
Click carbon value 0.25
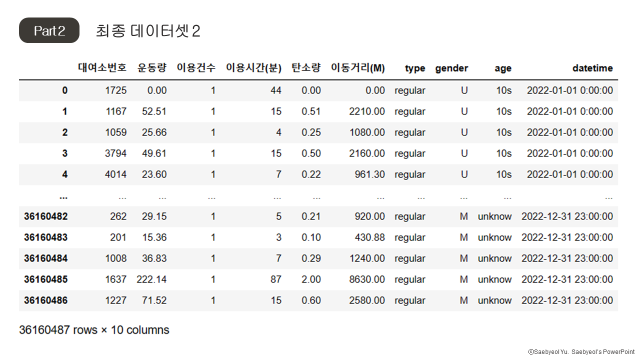point(311,133)
